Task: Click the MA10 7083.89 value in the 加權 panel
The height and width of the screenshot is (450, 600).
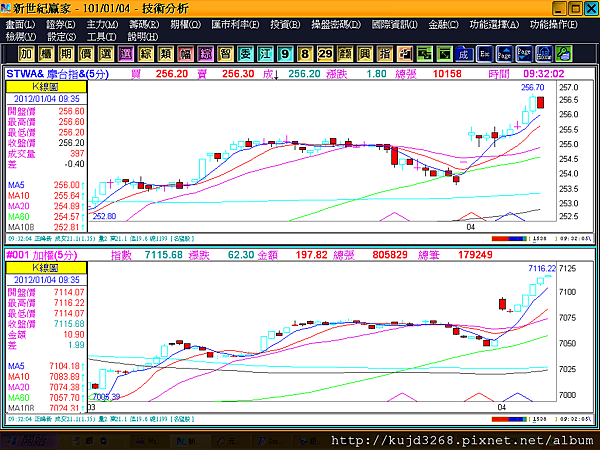Action: tap(64, 377)
